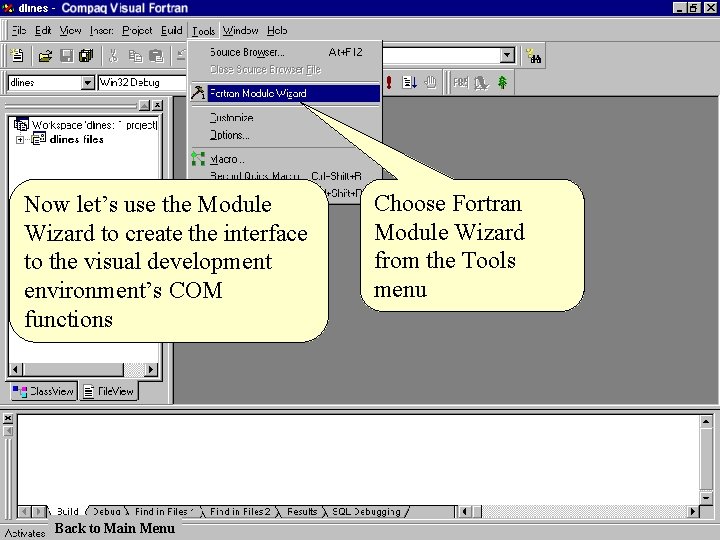This screenshot has height=540, width=720.
Task: Open the Help menu
Action: point(277,30)
